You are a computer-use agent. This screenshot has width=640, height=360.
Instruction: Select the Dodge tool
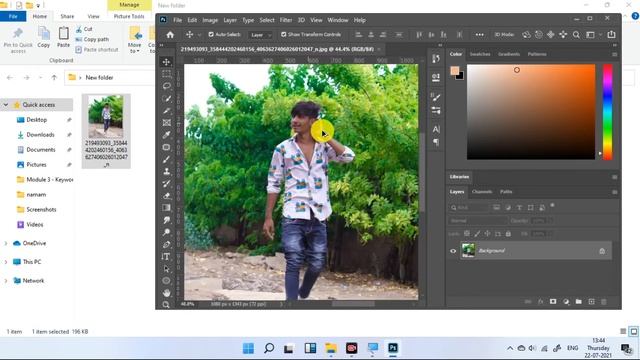click(167, 232)
